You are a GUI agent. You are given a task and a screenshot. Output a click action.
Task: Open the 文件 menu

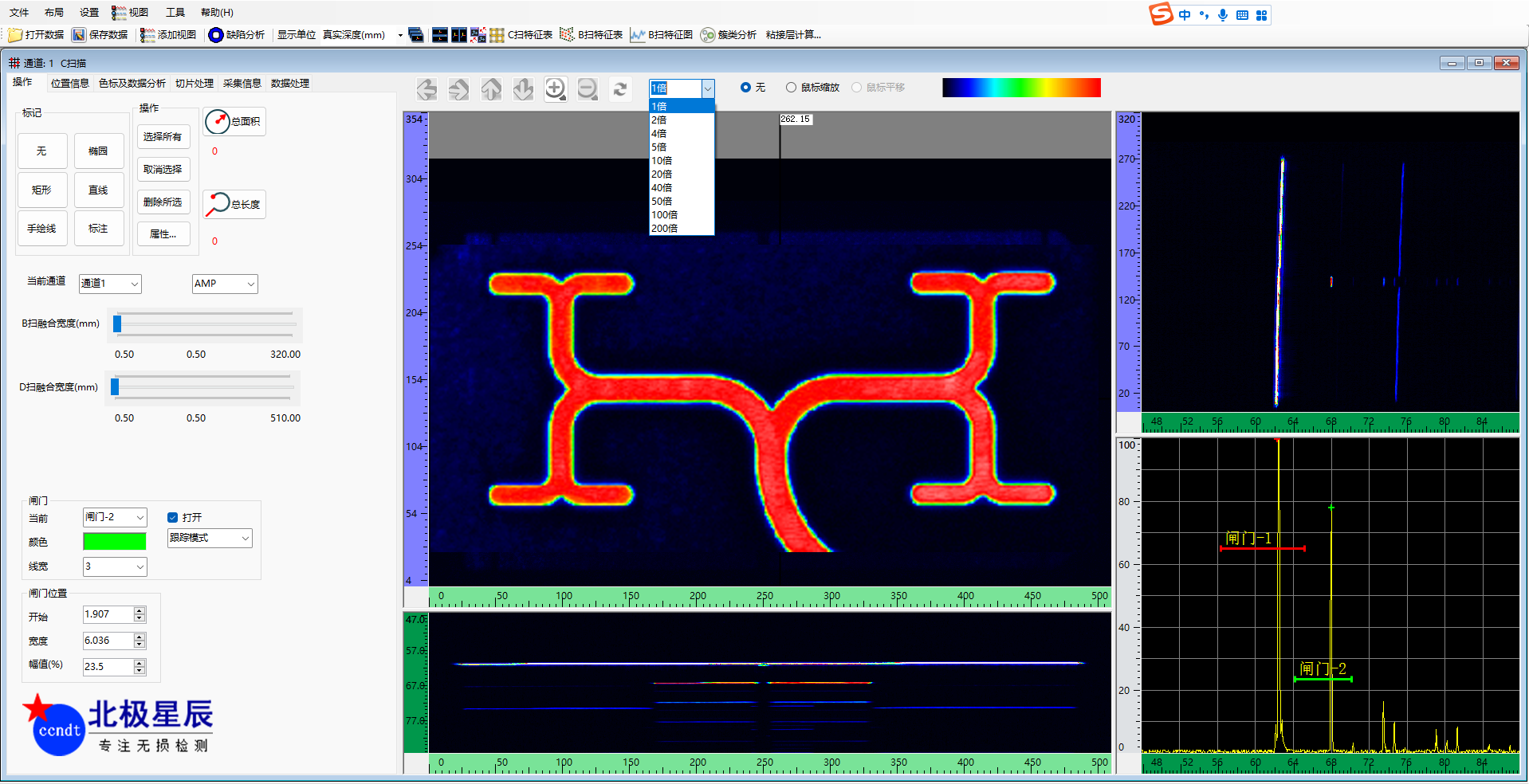pos(19,13)
